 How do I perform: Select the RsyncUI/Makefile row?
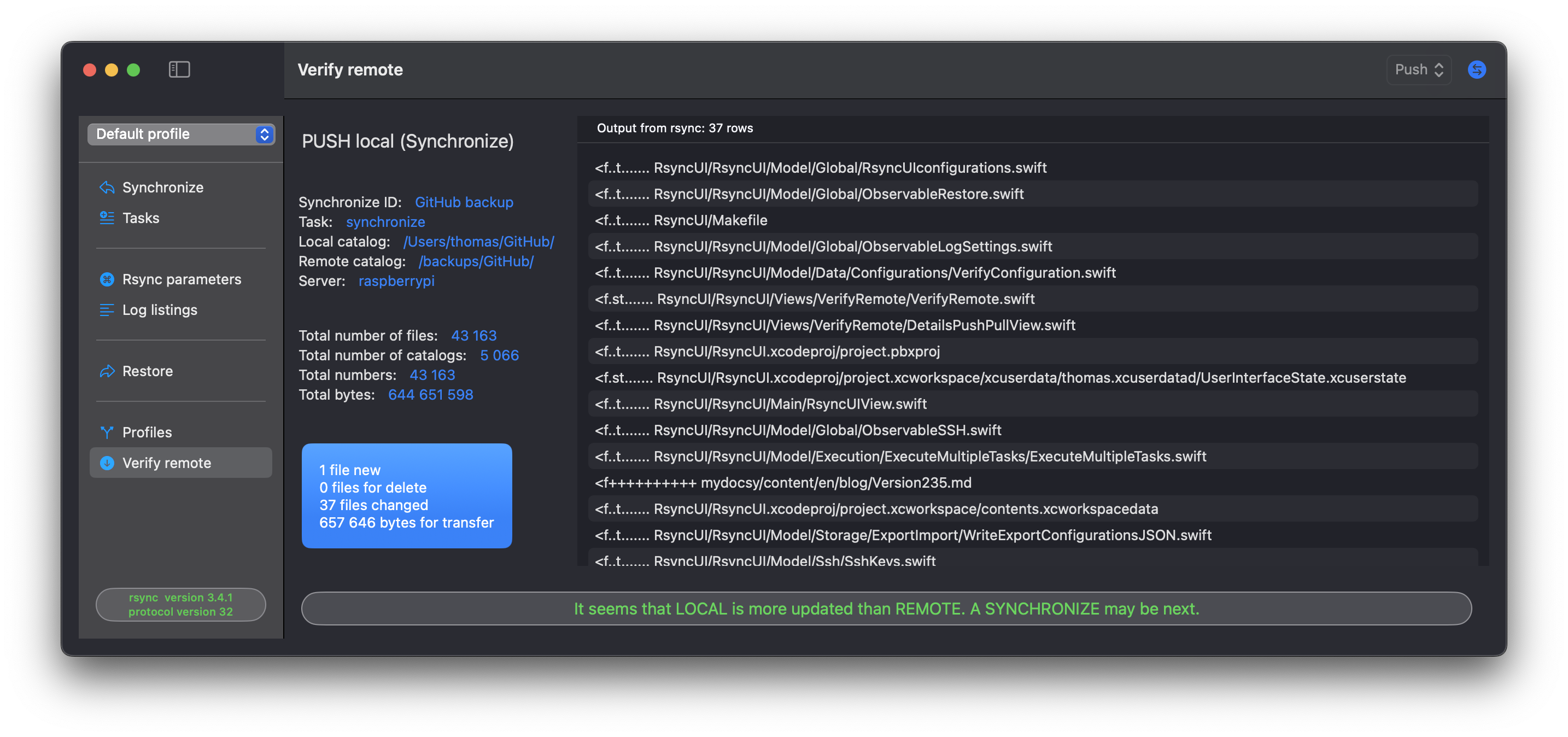(x=1033, y=220)
